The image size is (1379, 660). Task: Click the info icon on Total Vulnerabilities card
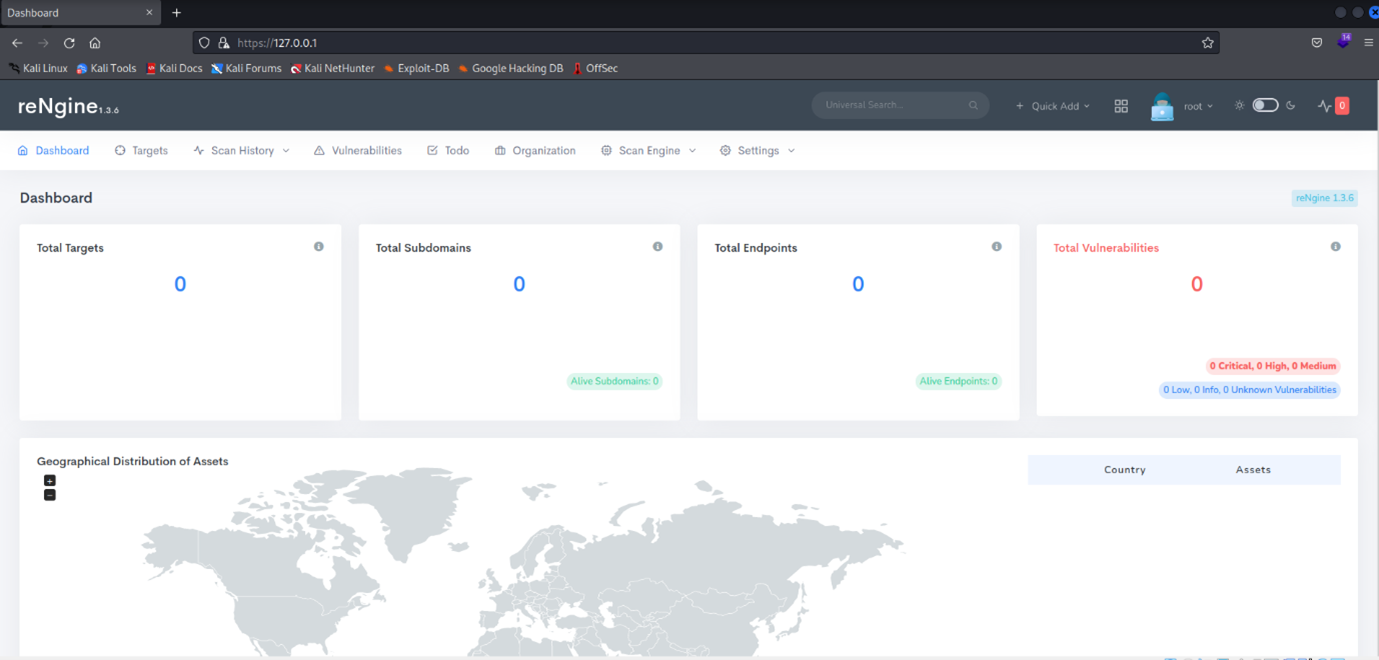(1336, 245)
